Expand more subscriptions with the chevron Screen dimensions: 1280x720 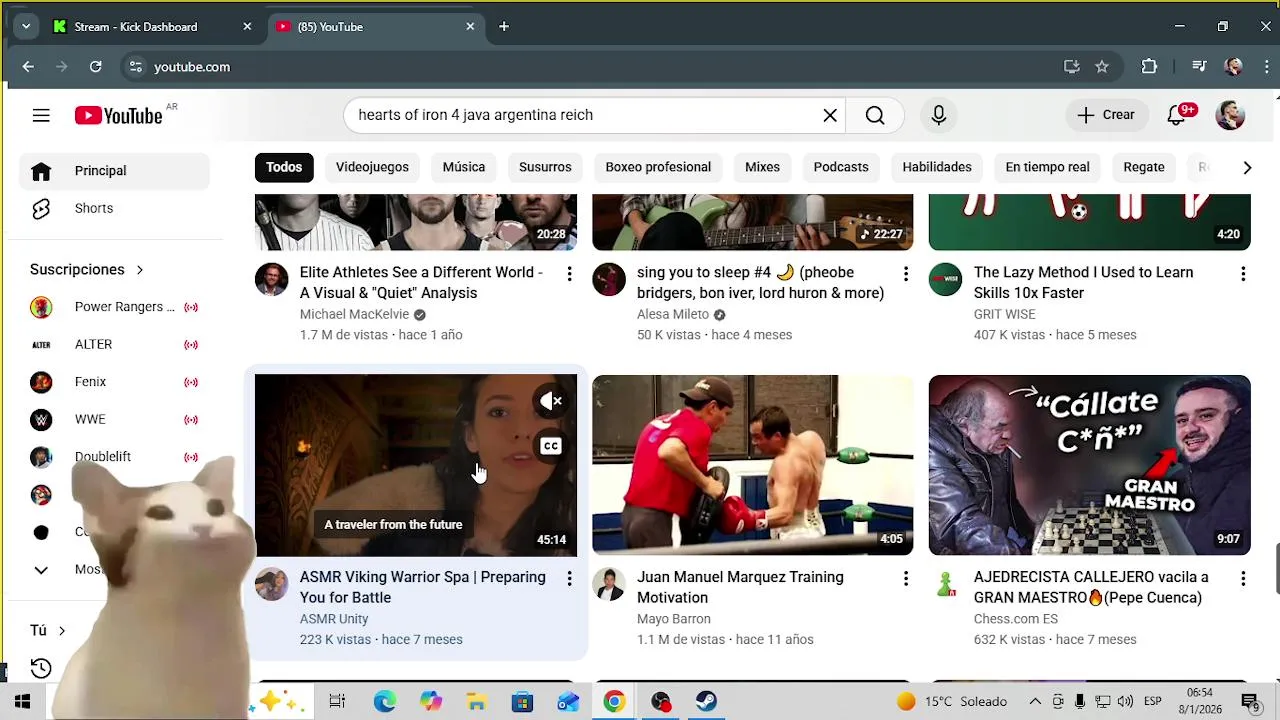(41, 570)
